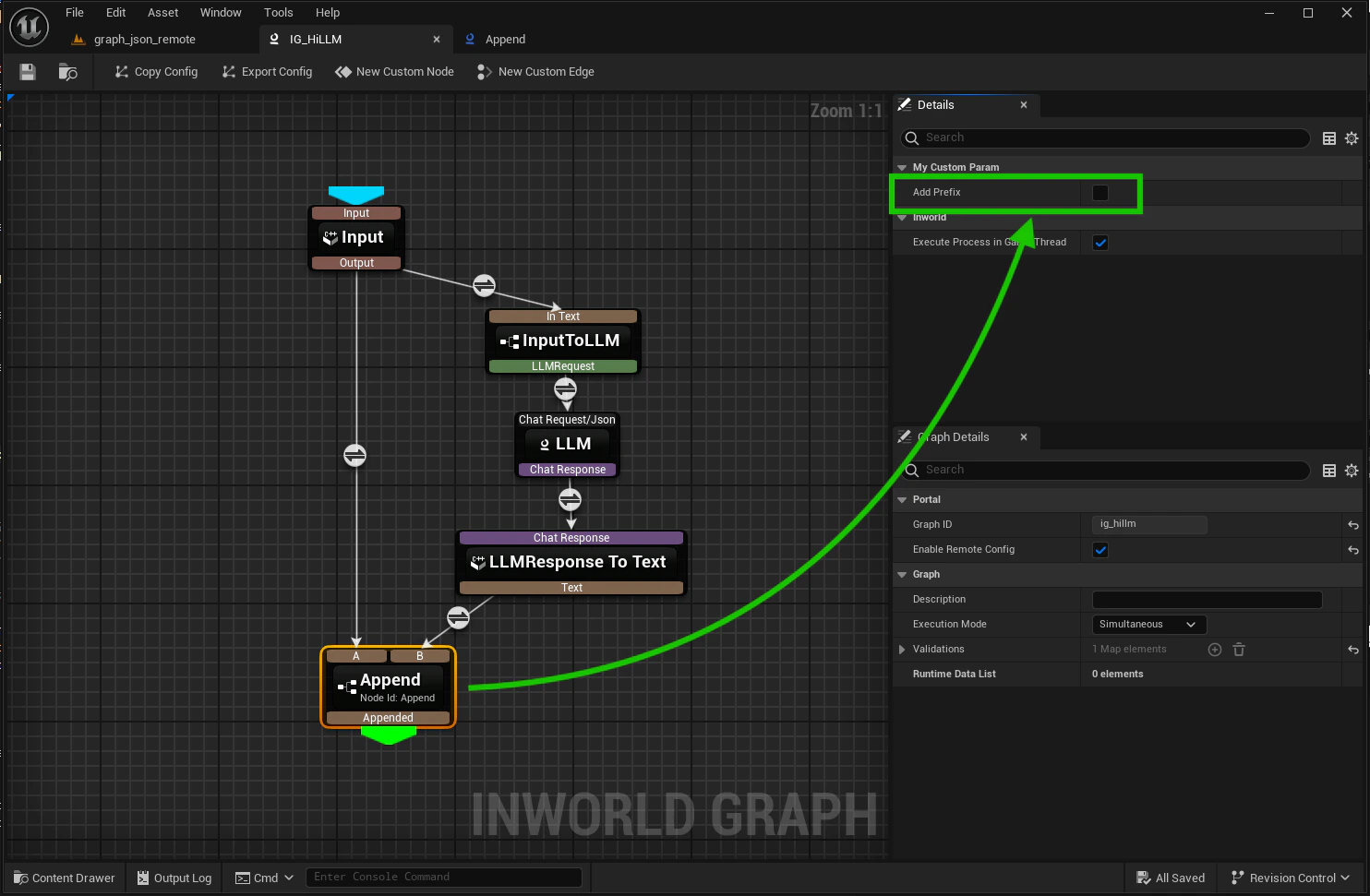Click the New Custom Node button
Viewport: 1370px width, 896px height.
click(394, 72)
